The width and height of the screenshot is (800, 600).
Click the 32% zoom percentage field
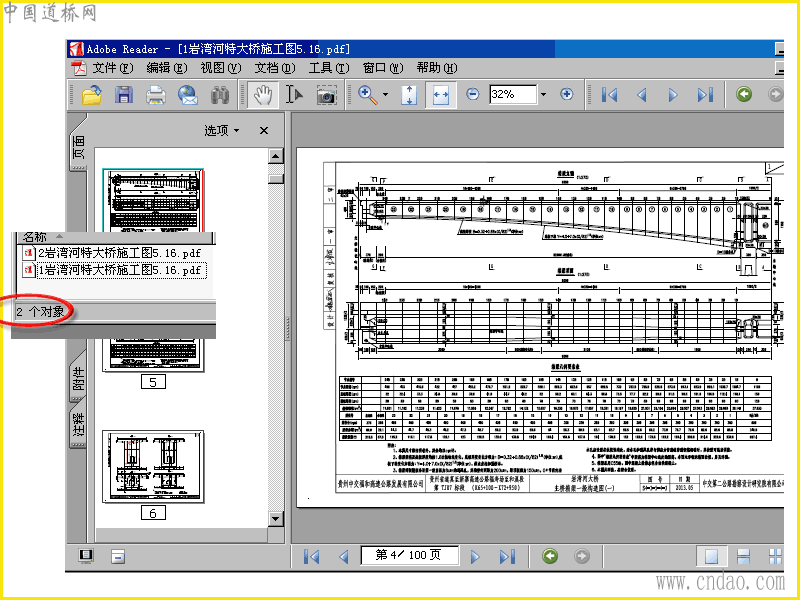tap(513, 94)
